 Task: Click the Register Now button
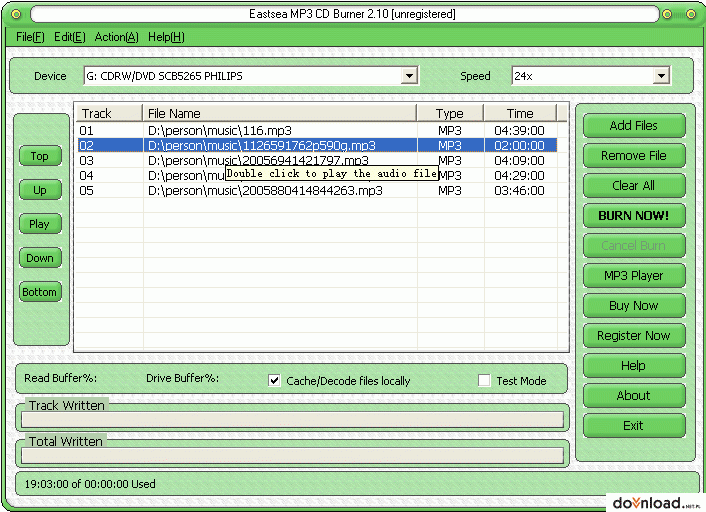pos(634,335)
